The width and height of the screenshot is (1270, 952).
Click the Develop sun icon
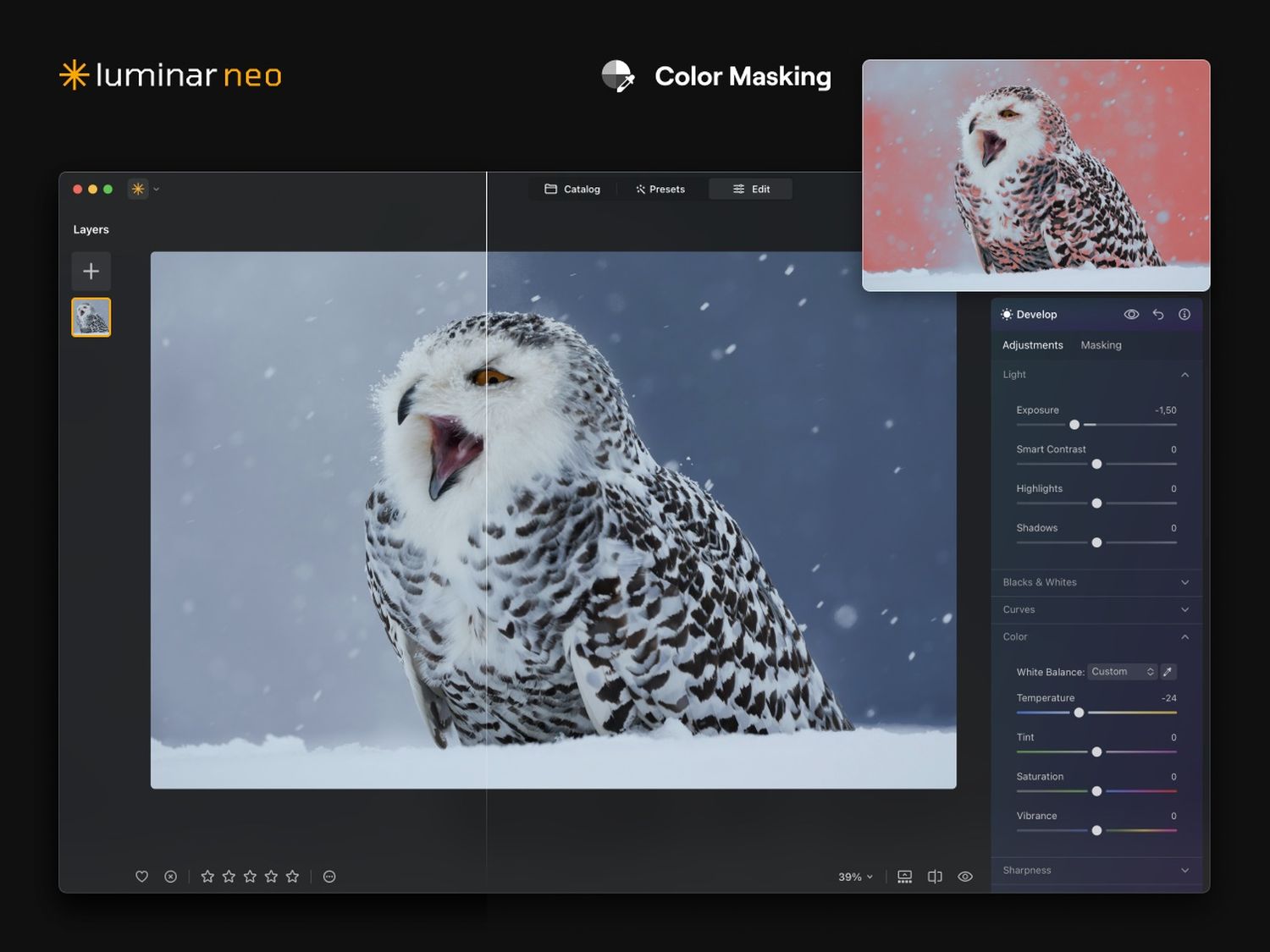[1007, 314]
